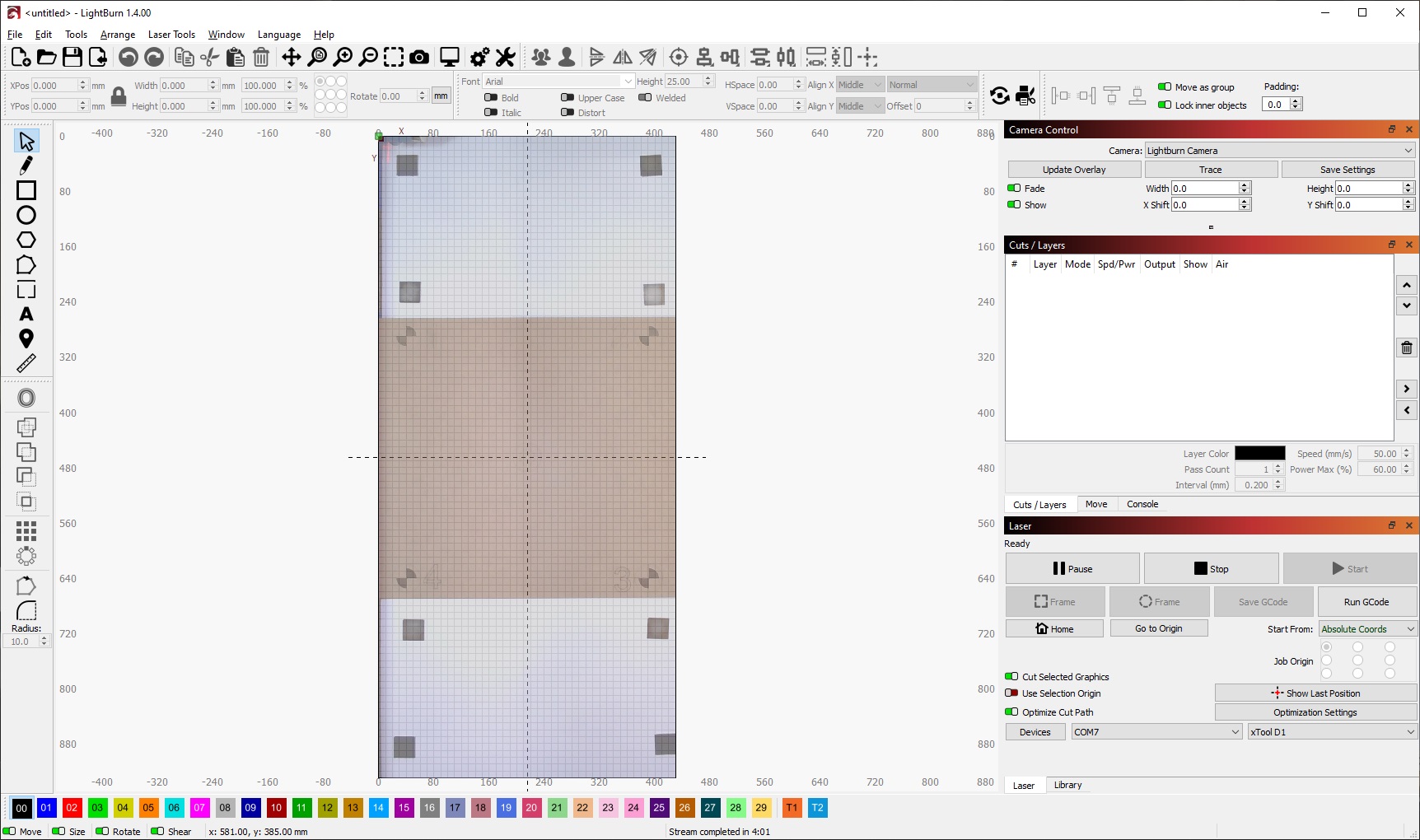Open the Grid Array tool
The width and height of the screenshot is (1420, 840).
point(26,531)
